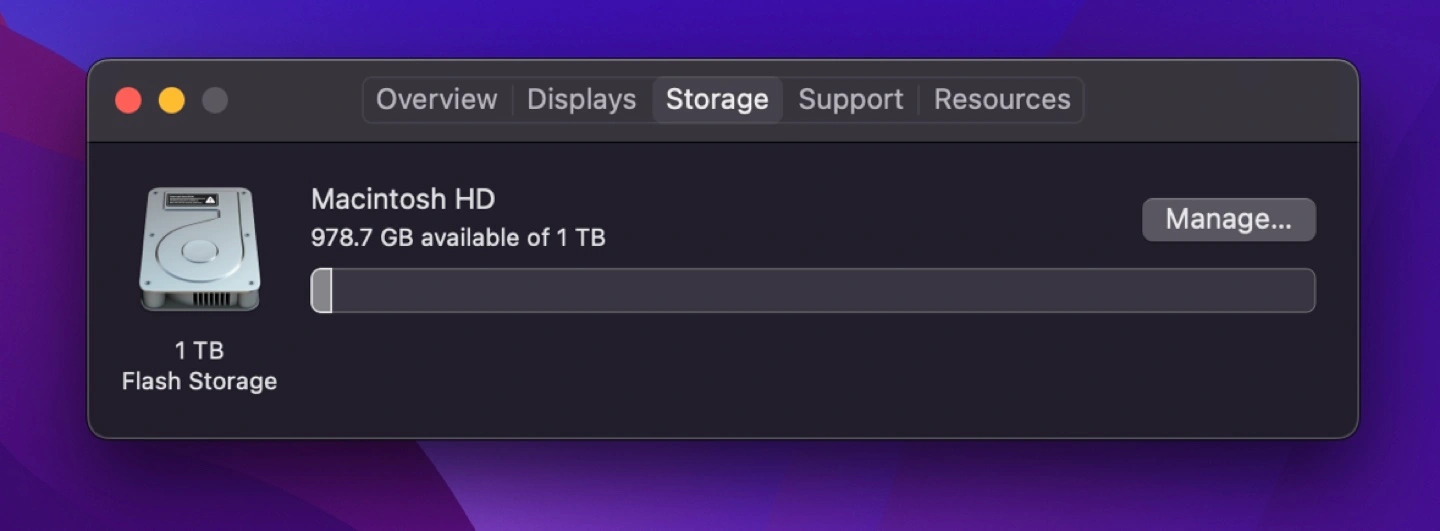Click the Macintosh HD volume name
This screenshot has width=1440, height=531.
pos(403,199)
